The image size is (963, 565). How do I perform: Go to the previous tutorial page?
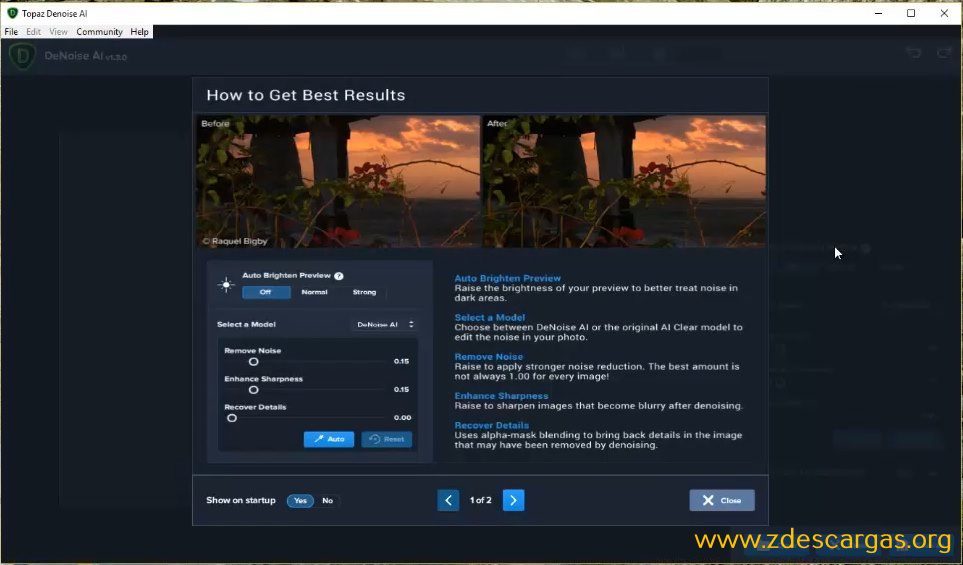pos(448,500)
